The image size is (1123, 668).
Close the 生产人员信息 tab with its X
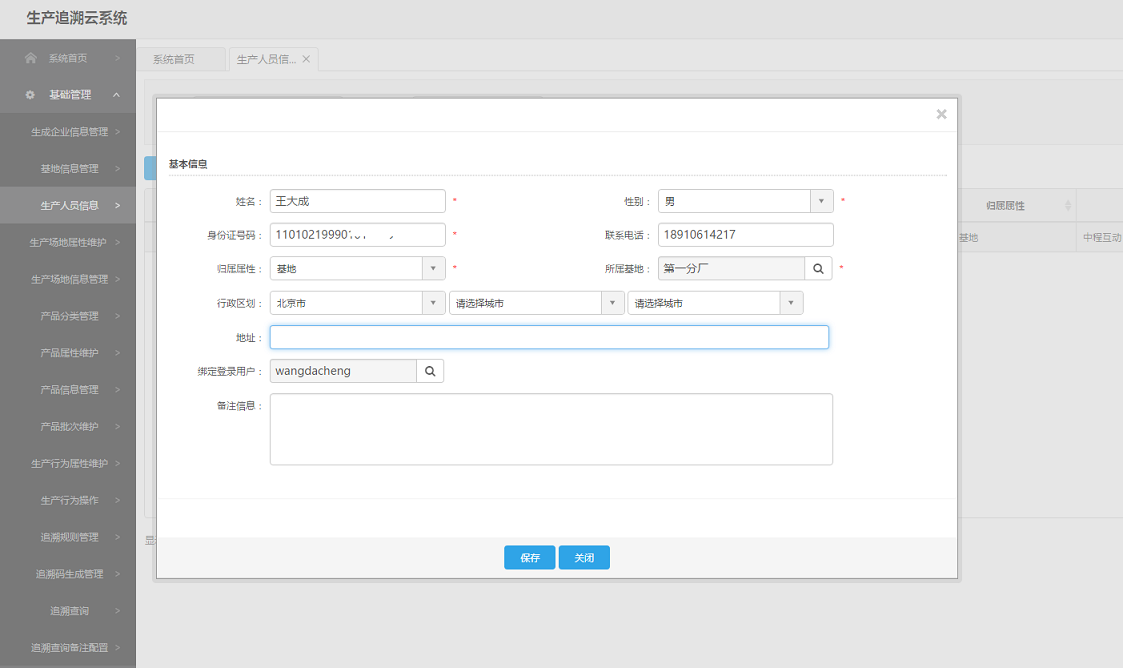pyautogui.click(x=306, y=59)
